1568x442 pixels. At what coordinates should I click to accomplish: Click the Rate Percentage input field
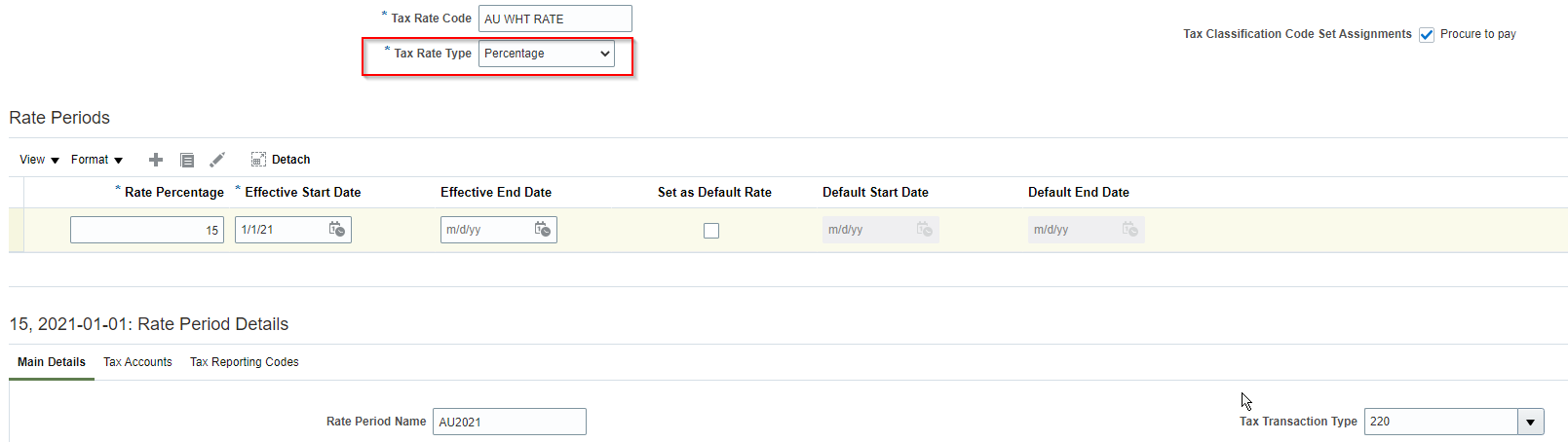coord(146,230)
